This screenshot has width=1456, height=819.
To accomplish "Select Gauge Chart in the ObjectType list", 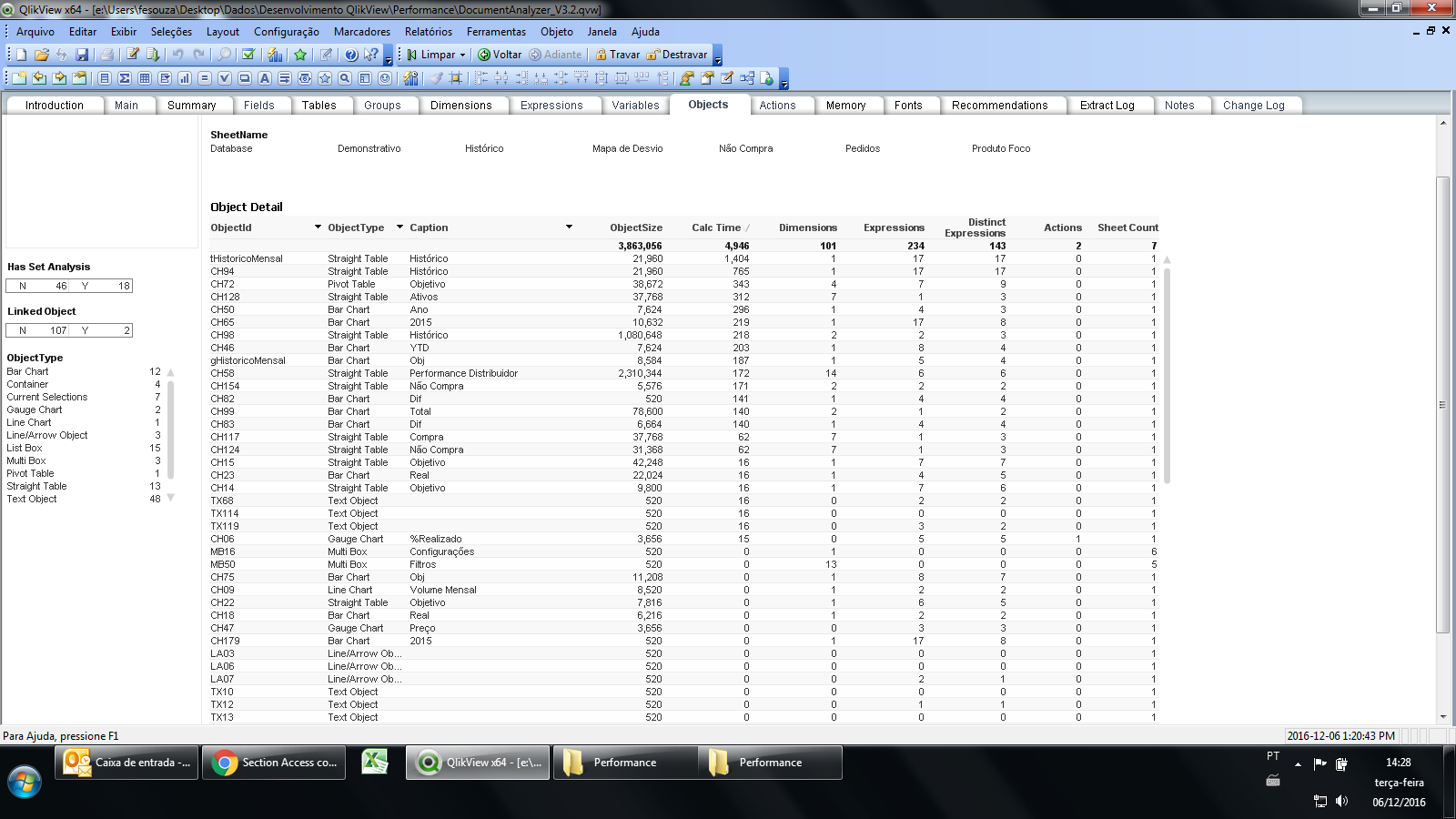I will pyautogui.click(x=85, y=409).
